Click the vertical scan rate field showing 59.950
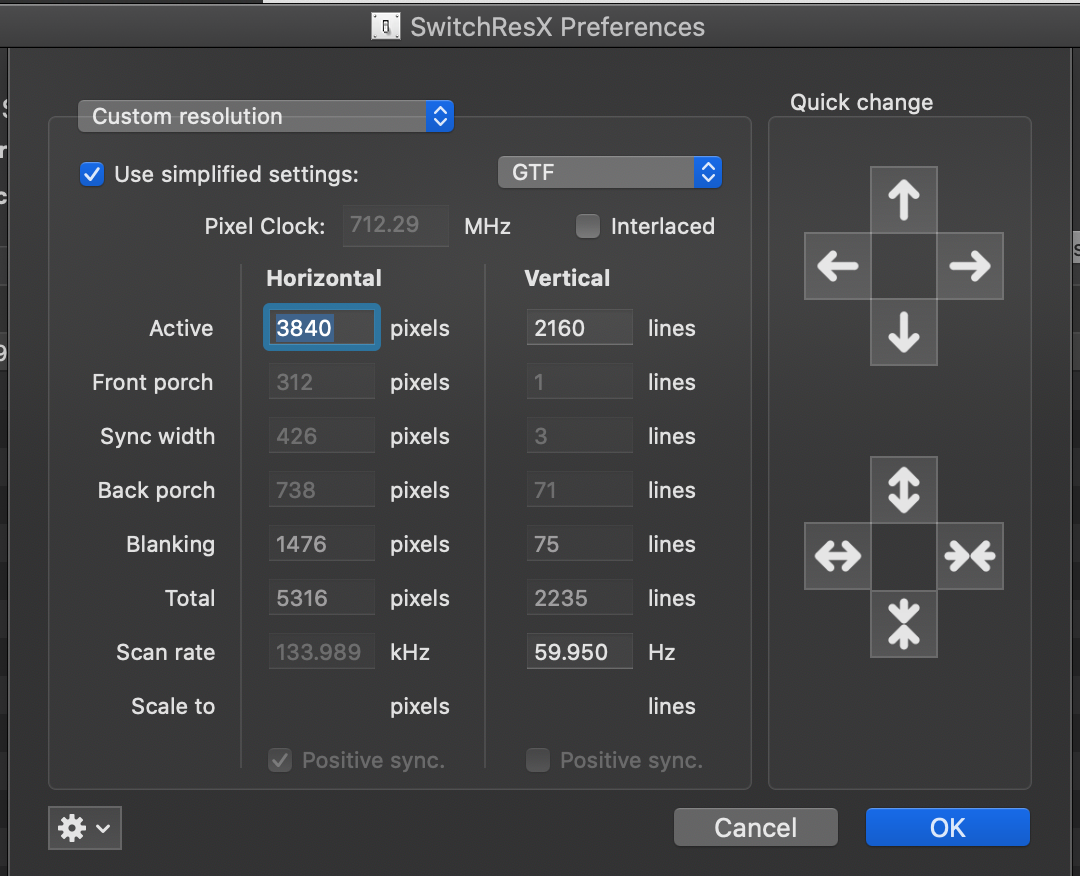 click(579, 651)
